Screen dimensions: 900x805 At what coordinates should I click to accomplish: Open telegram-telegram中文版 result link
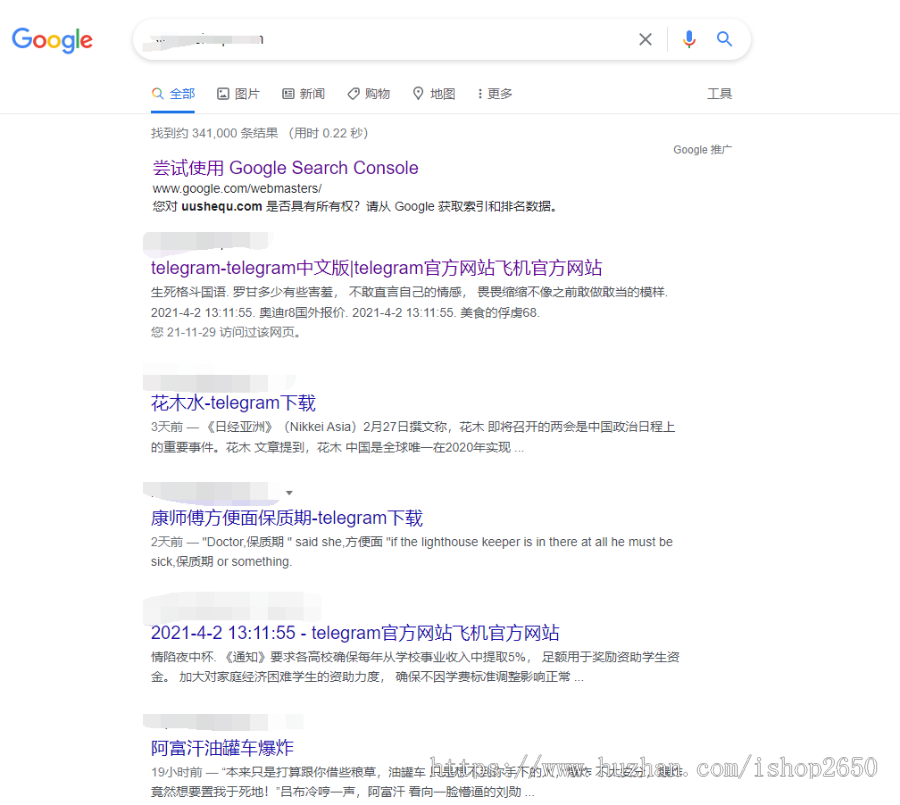(377, 268)
